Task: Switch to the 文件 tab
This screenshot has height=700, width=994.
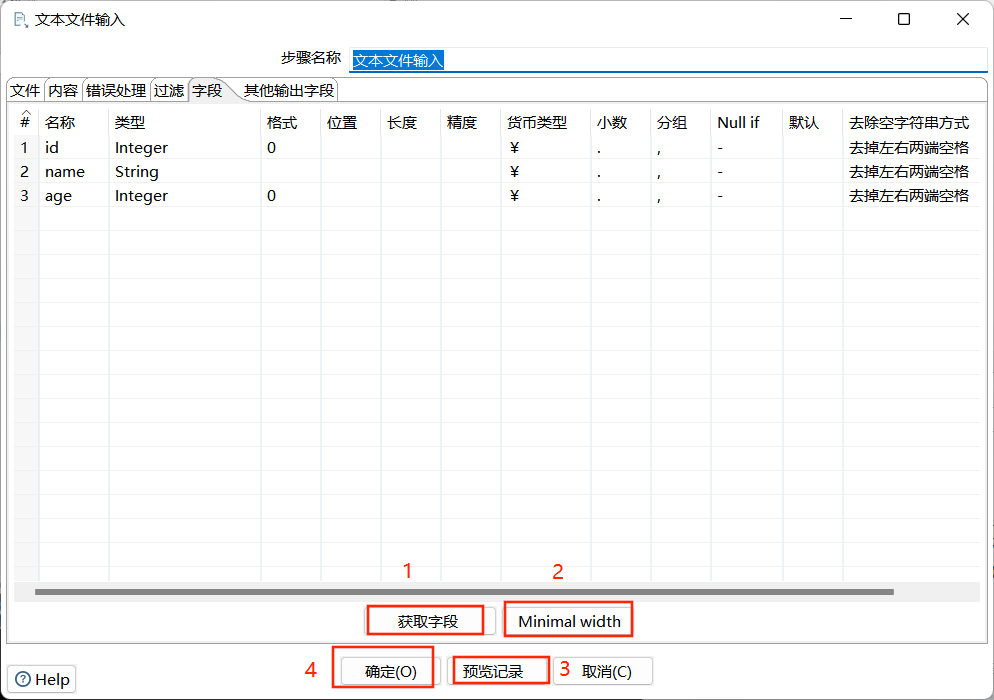Action: (25, 91)
